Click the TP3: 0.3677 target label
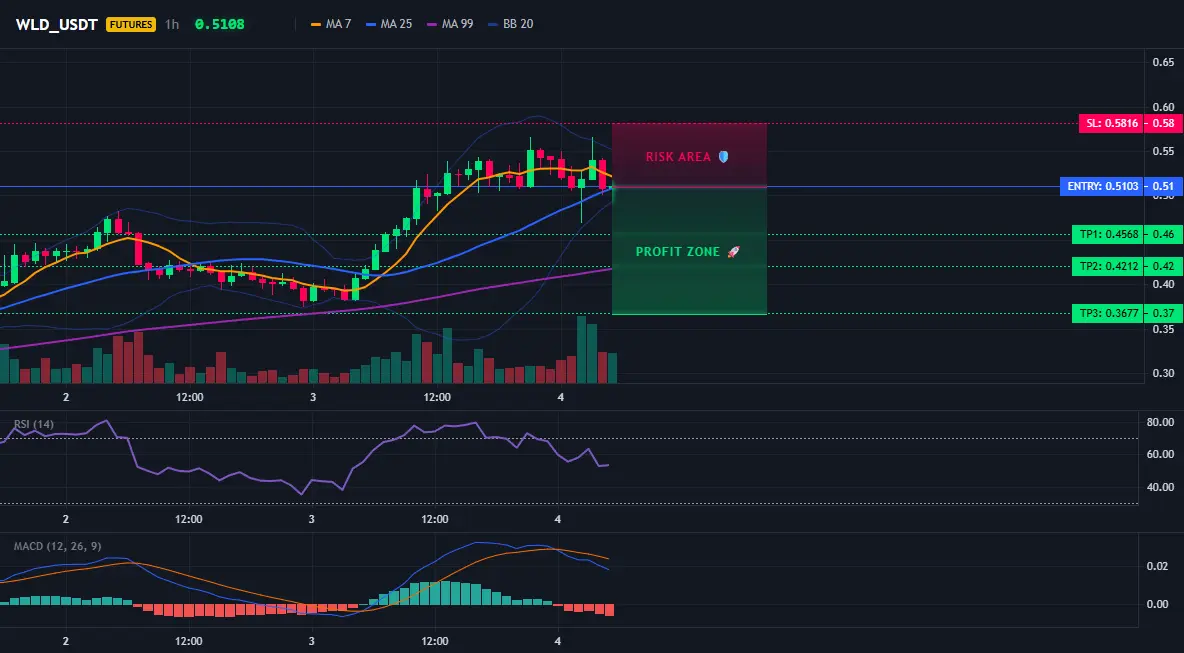This screenshot has width=1184, height=653. tap(1108, 313)
